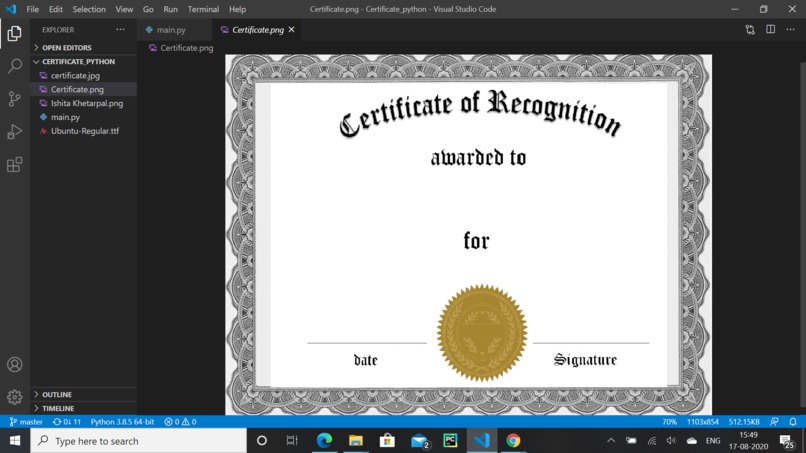Image resolution: width=806 pixels, height=453 pixels.
Task: Select Python 3.8.5 64-bit interpreter
Action: [x=122, y=422]
